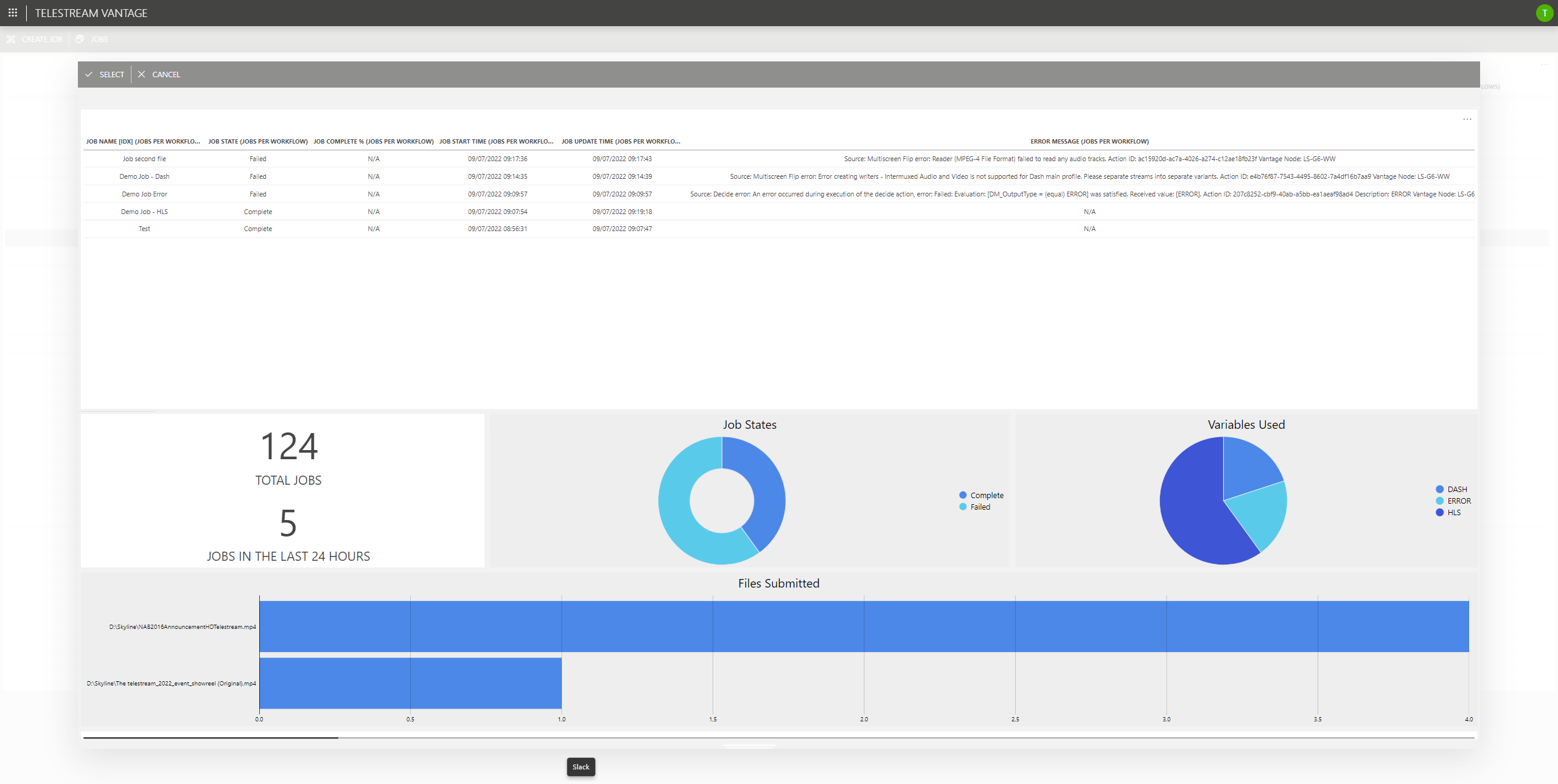This screenshot has width=1558, height=784.
Task: Click the Variables Used chart title
Action: [1246, 425]
